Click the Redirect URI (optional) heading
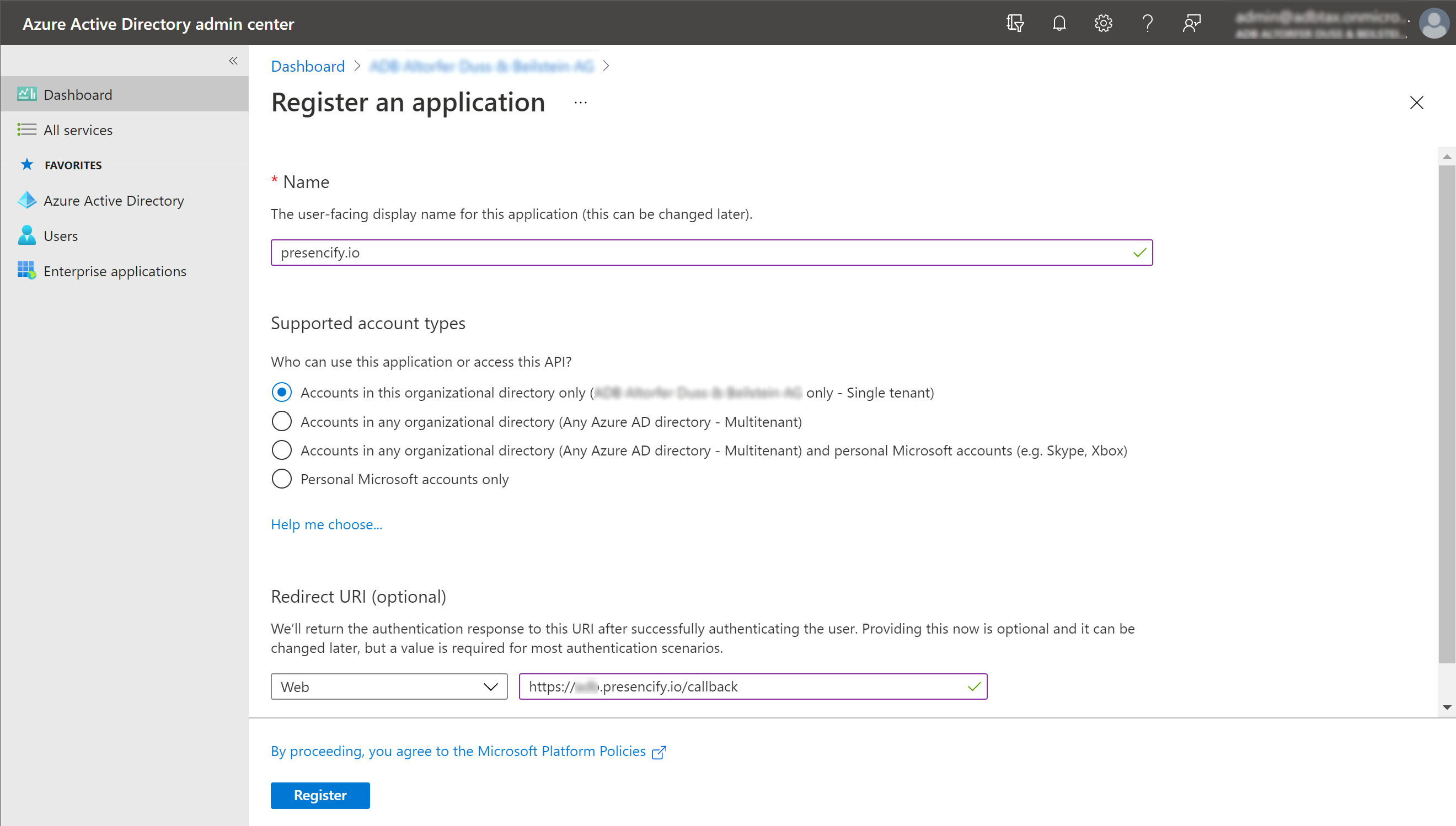The image size is (1456, 826). [x=358, y=597]
